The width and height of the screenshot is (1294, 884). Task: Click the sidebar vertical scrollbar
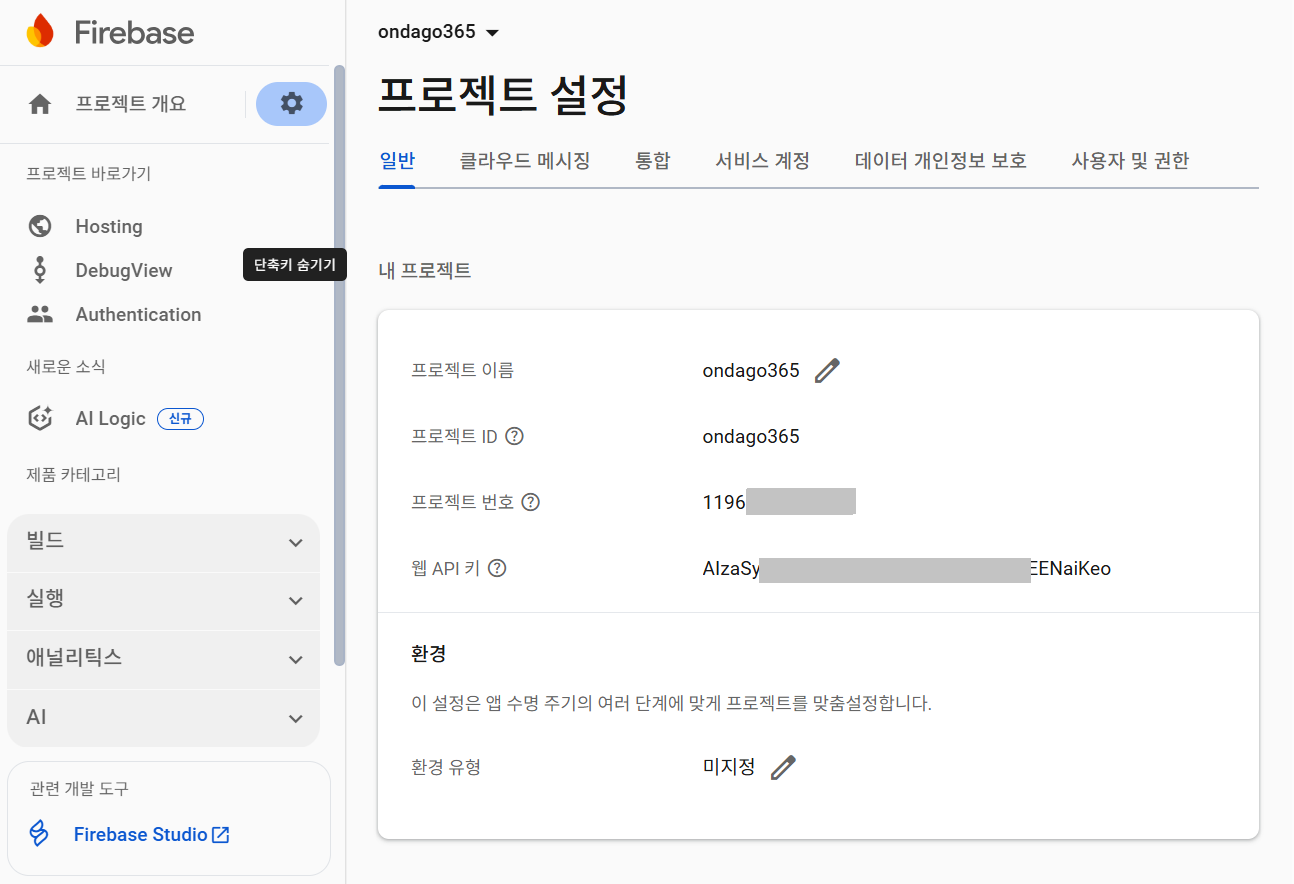pos(340,365)
